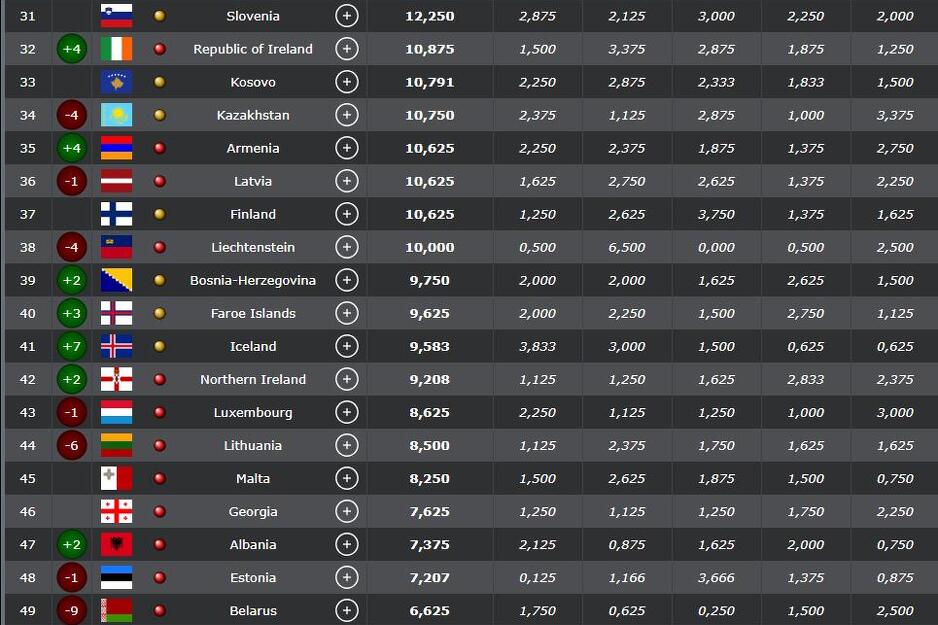Click the Iceland flag icon
The width and height of the screenshot is (938, 625).
pyautogui.click(x=116, y=346)
